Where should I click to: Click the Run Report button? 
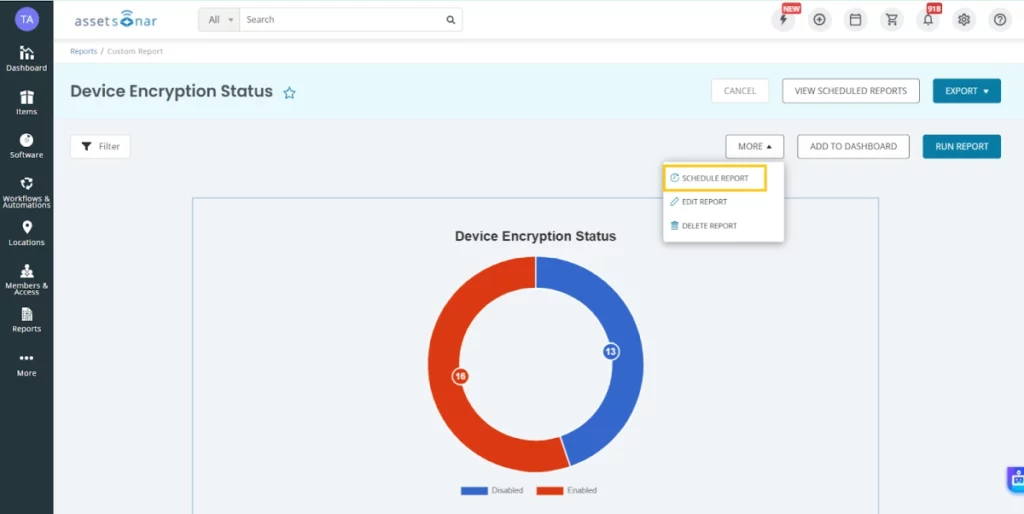click(961, 147)
